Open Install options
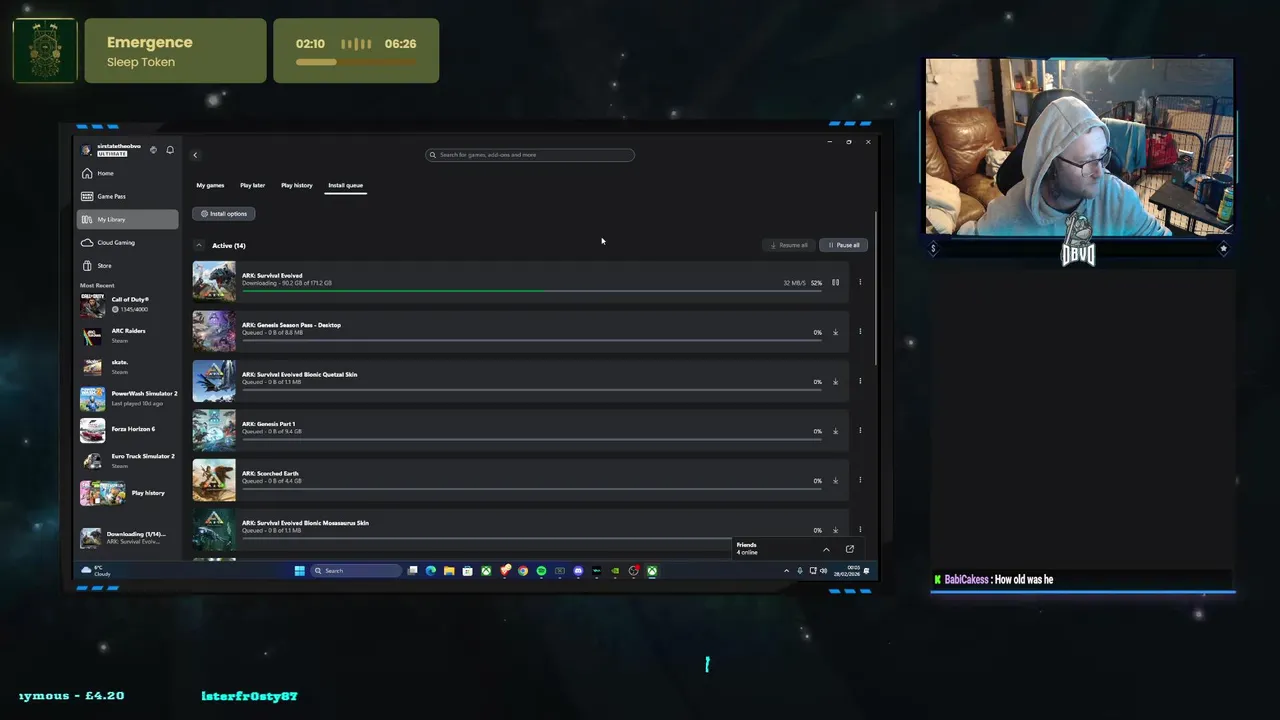 pyautogui.click(x=224, y=213)
